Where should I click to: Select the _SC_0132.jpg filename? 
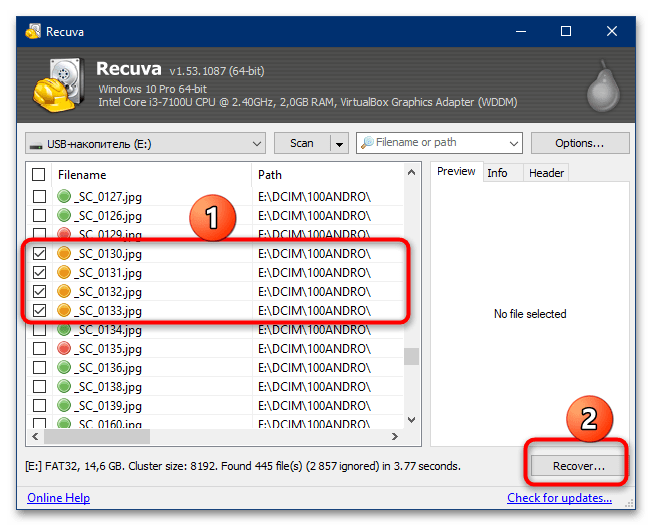108,292
